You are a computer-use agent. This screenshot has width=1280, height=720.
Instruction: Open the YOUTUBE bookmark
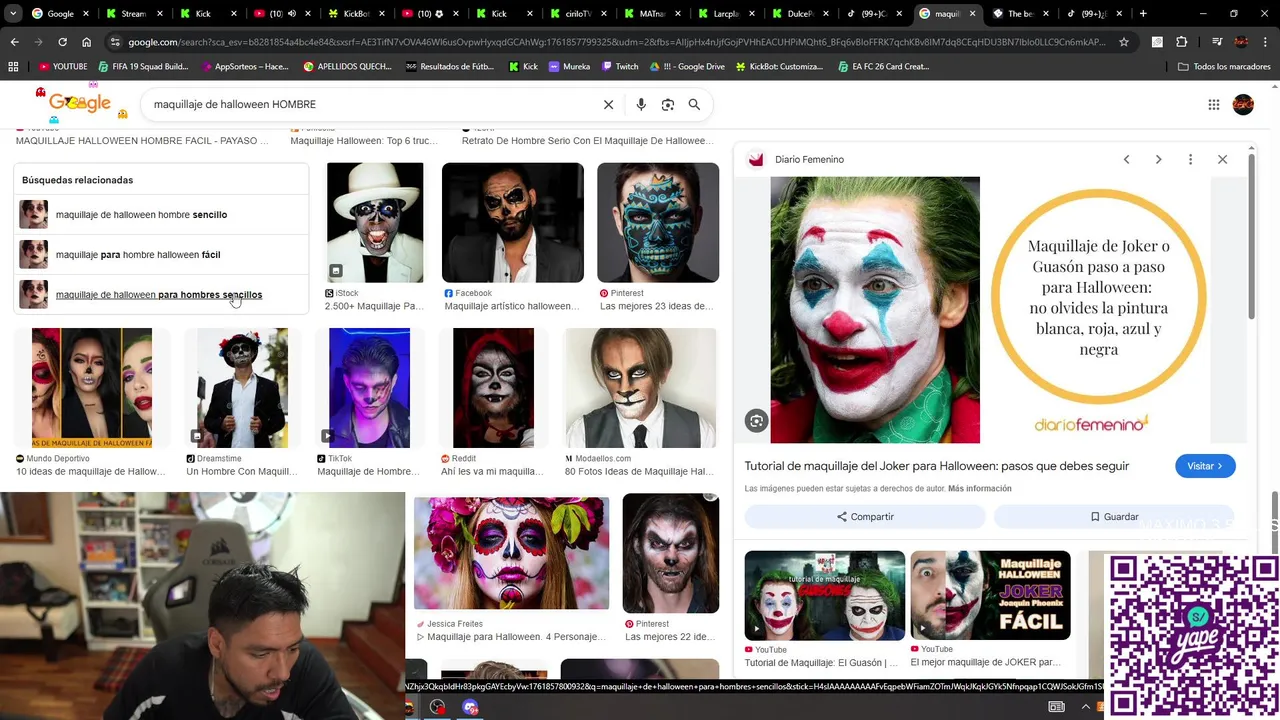(62, 66)
